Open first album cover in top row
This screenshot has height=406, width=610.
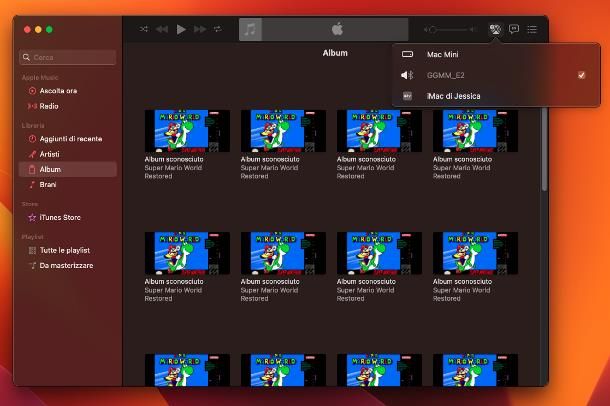click(187, 131)
